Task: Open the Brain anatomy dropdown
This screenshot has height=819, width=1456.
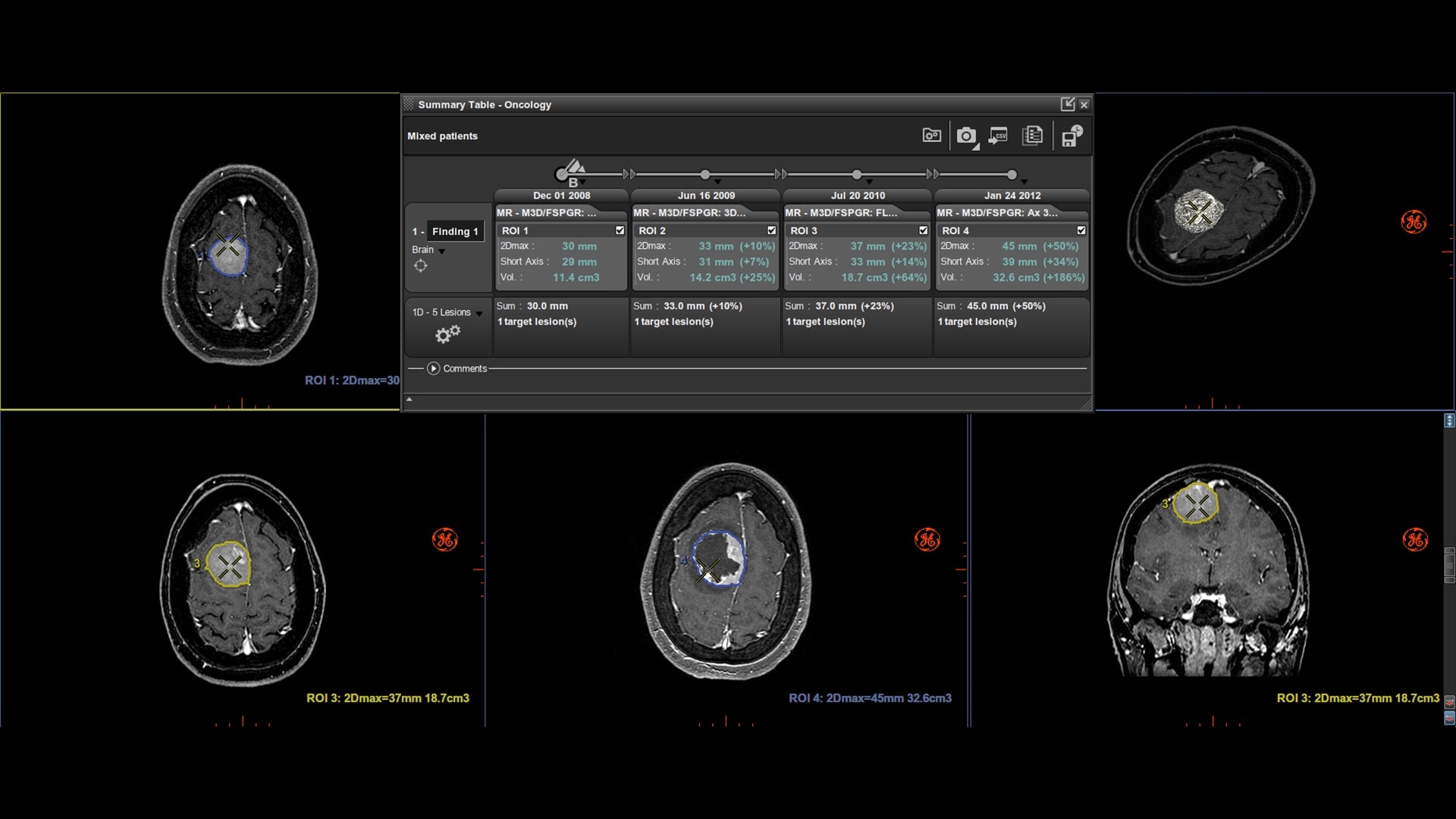Action: click(442, 250)
